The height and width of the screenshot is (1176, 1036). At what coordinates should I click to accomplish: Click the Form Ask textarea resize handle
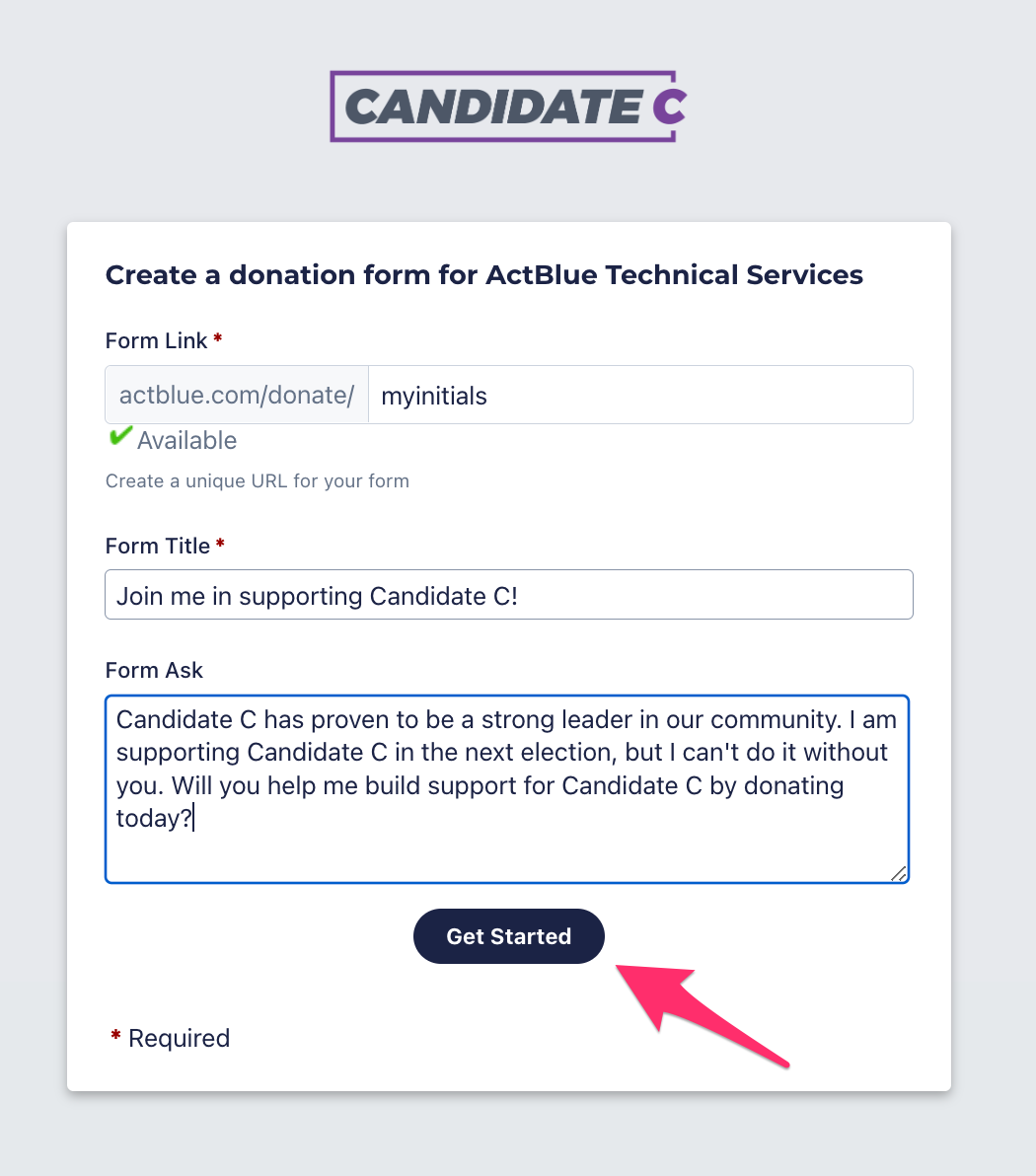898,873
